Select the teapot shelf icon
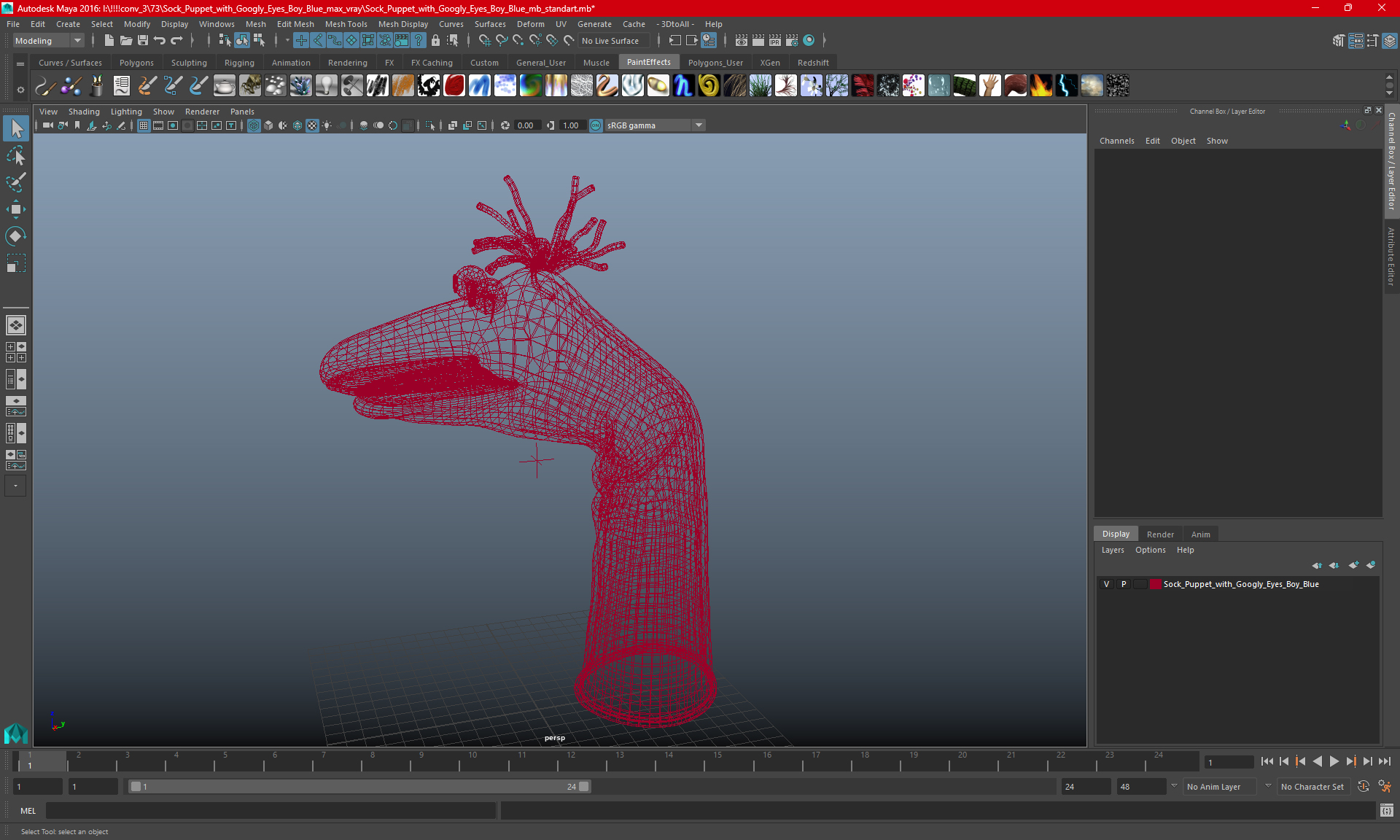This screenshot has width=1400, height=840. (225, 86)
